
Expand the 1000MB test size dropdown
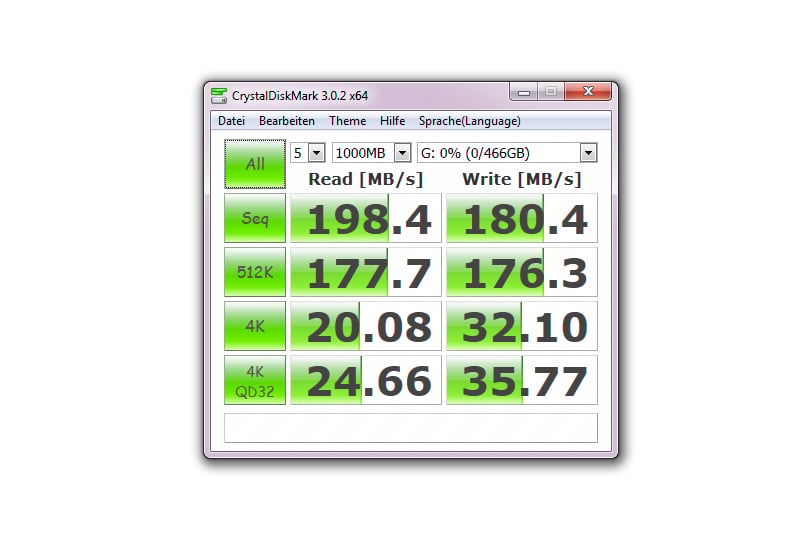[x=402, y=153]
